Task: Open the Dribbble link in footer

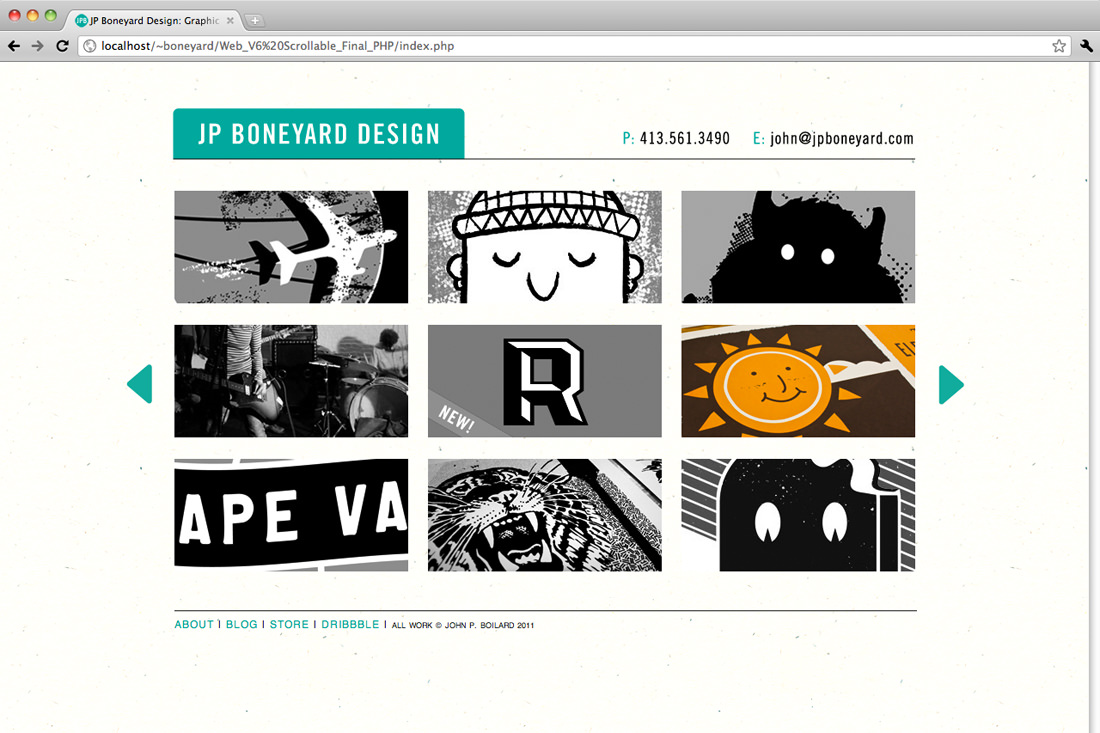Action: point(350,624)
